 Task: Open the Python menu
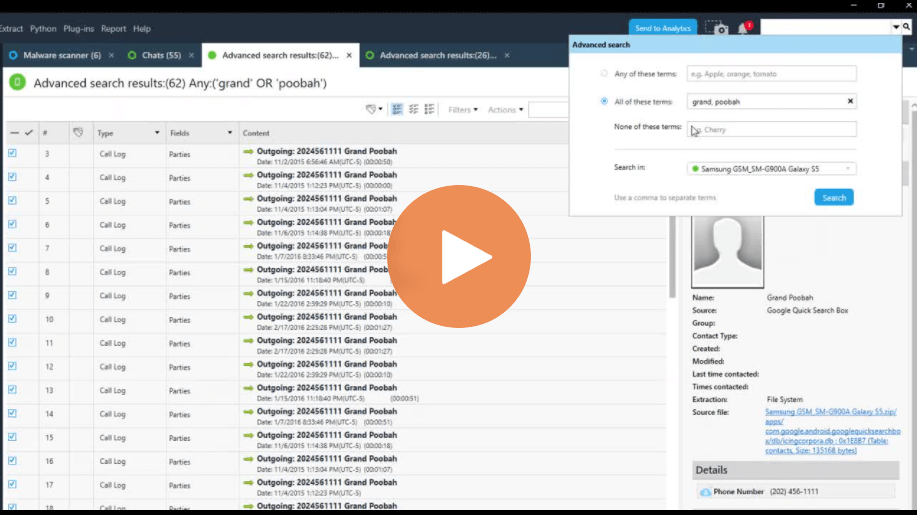tap(43, 29)
